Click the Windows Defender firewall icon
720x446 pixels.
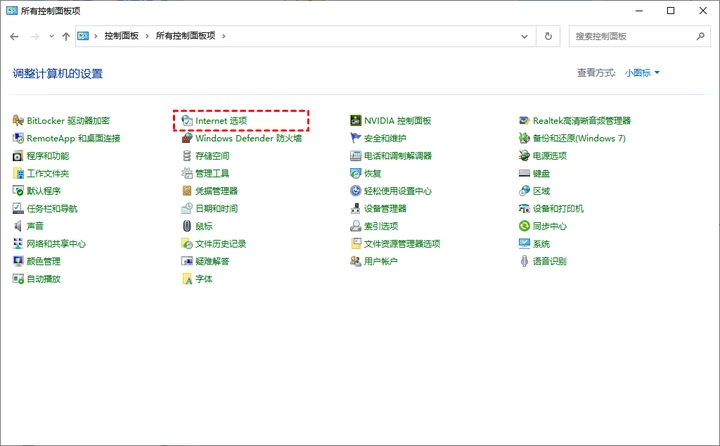click(187, 138)
